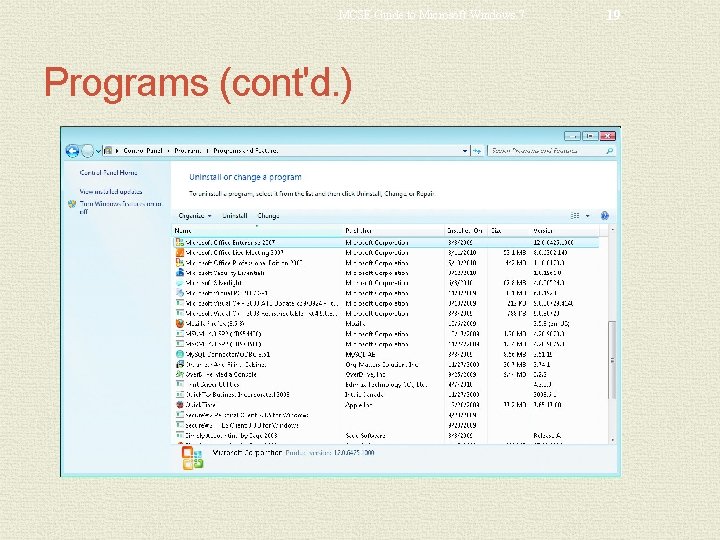Select the Microsoft Silverlight program name

coord(214,283)
